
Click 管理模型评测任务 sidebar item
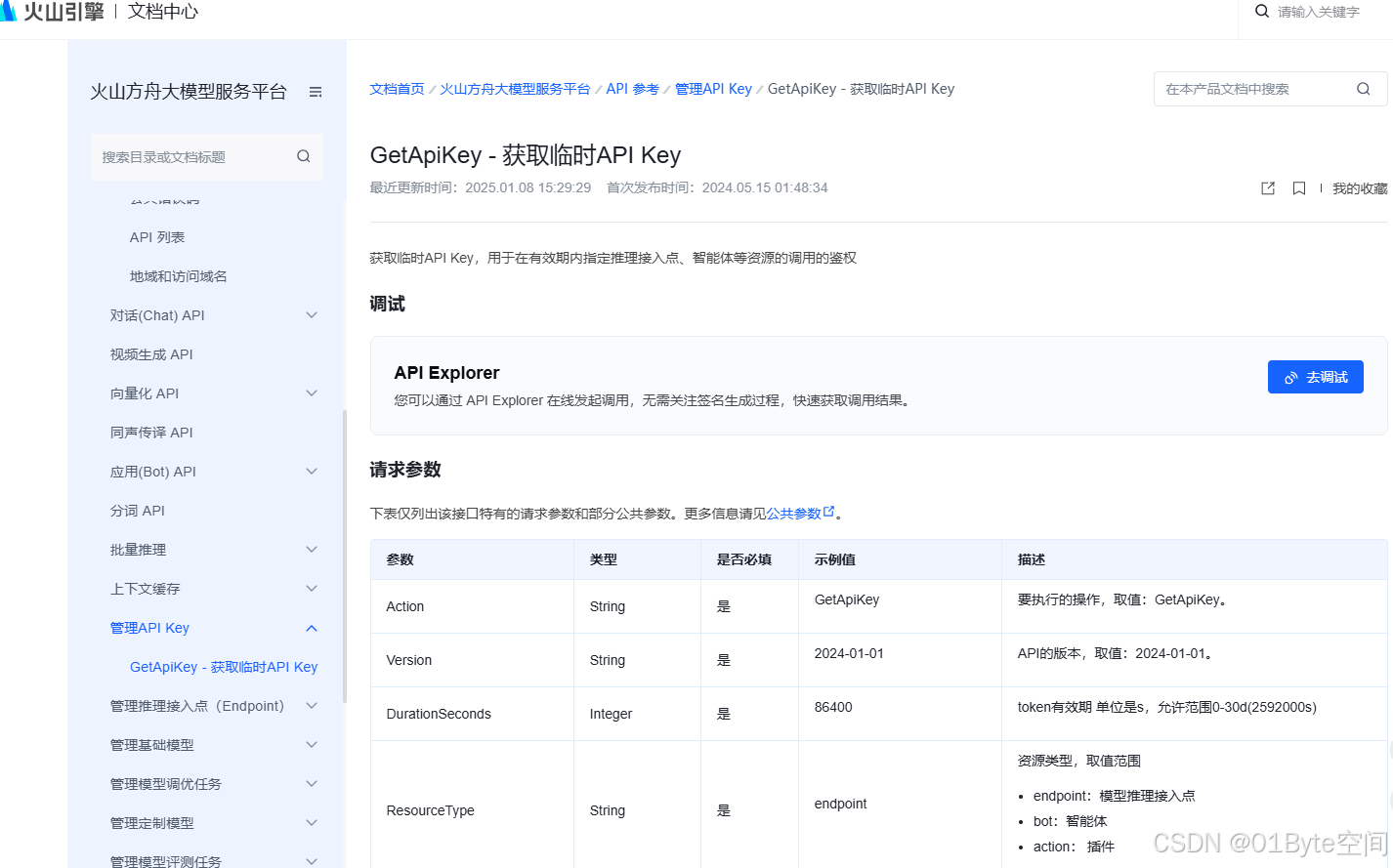166,861
